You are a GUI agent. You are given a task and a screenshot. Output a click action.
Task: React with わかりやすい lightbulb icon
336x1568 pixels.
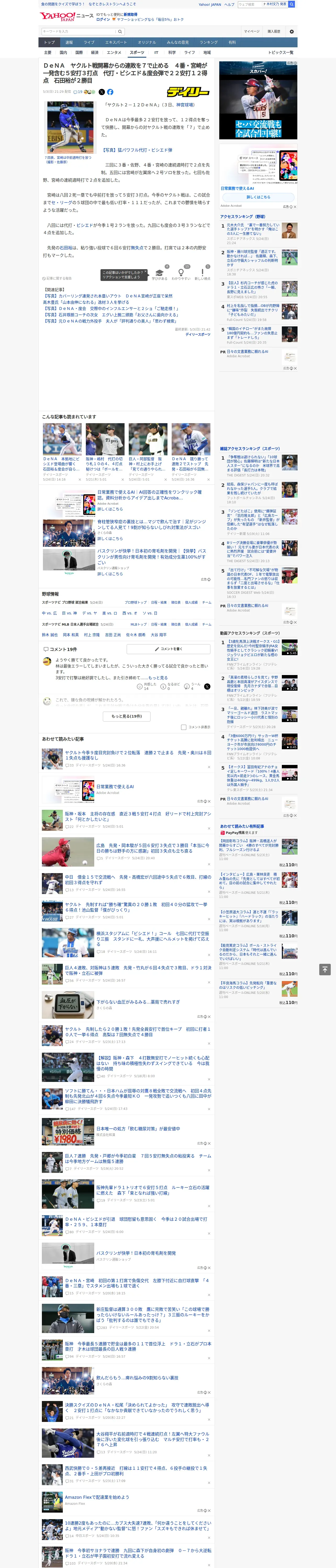pos(181,273)
